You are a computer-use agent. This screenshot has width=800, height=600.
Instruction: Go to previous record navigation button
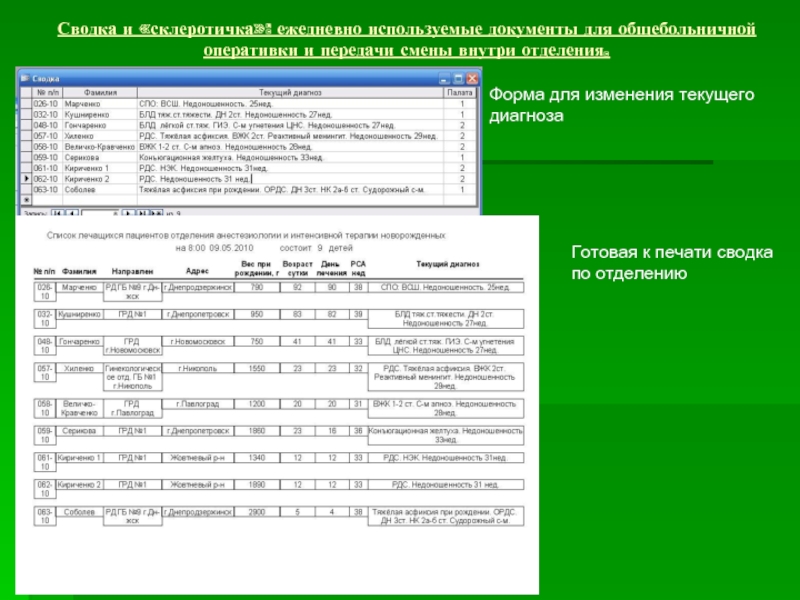click(72, 213)
